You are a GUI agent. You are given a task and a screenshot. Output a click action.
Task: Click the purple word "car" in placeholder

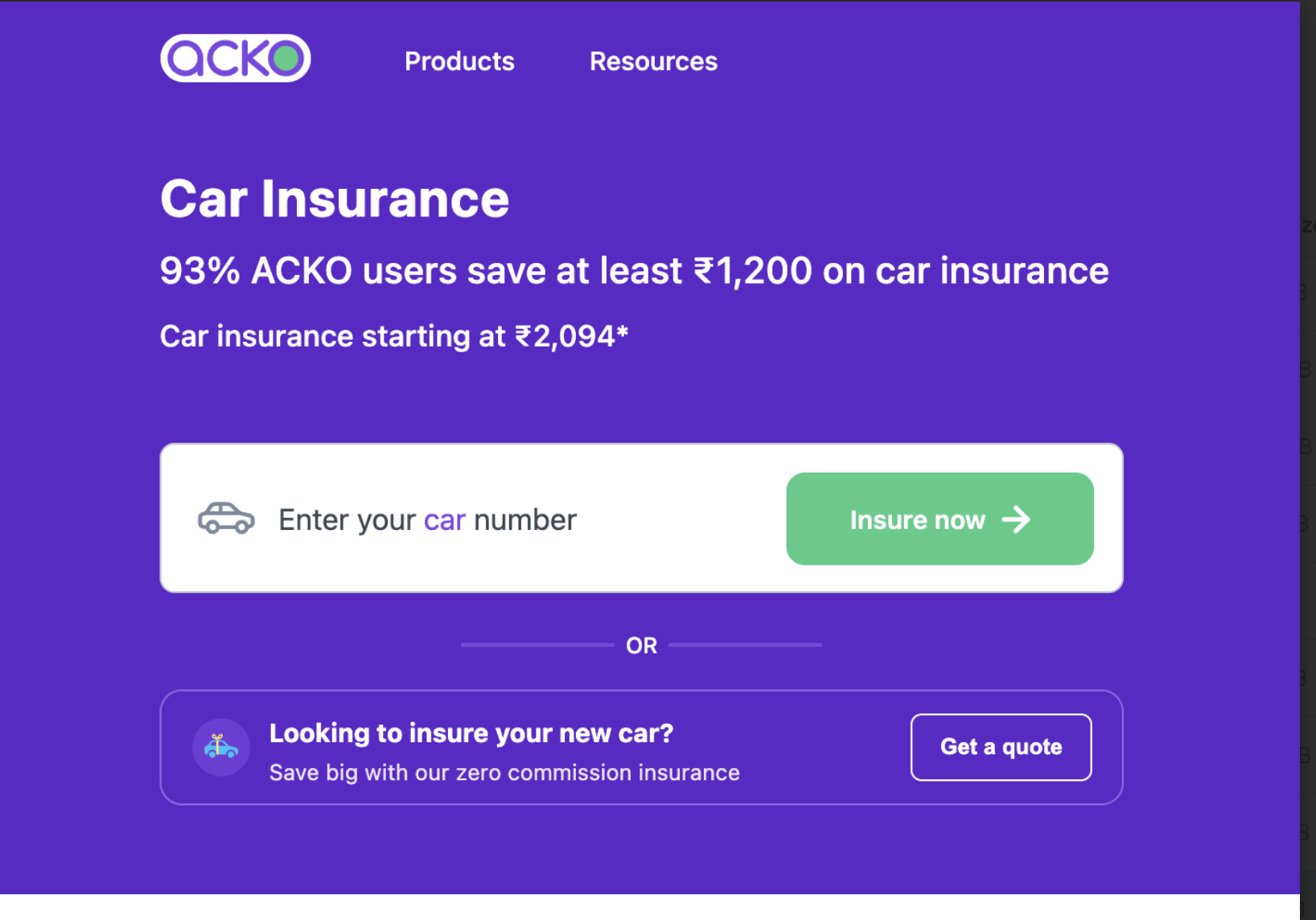coord(445,520)
